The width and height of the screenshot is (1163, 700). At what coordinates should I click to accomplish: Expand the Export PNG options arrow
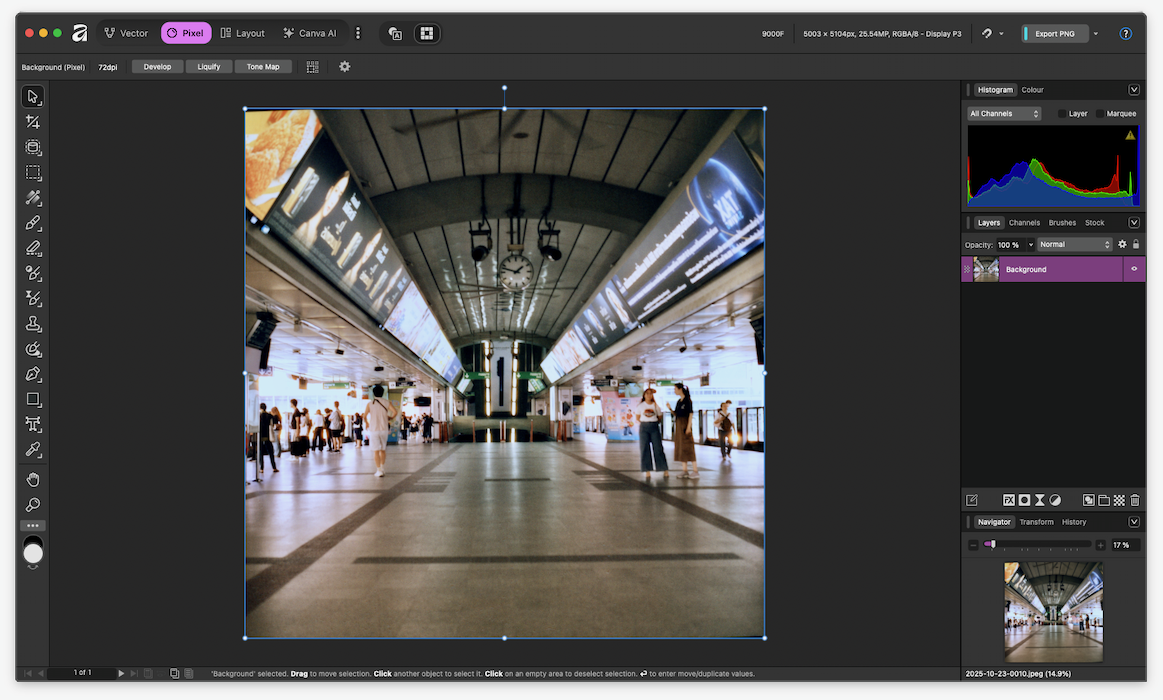pos(1096,34)
